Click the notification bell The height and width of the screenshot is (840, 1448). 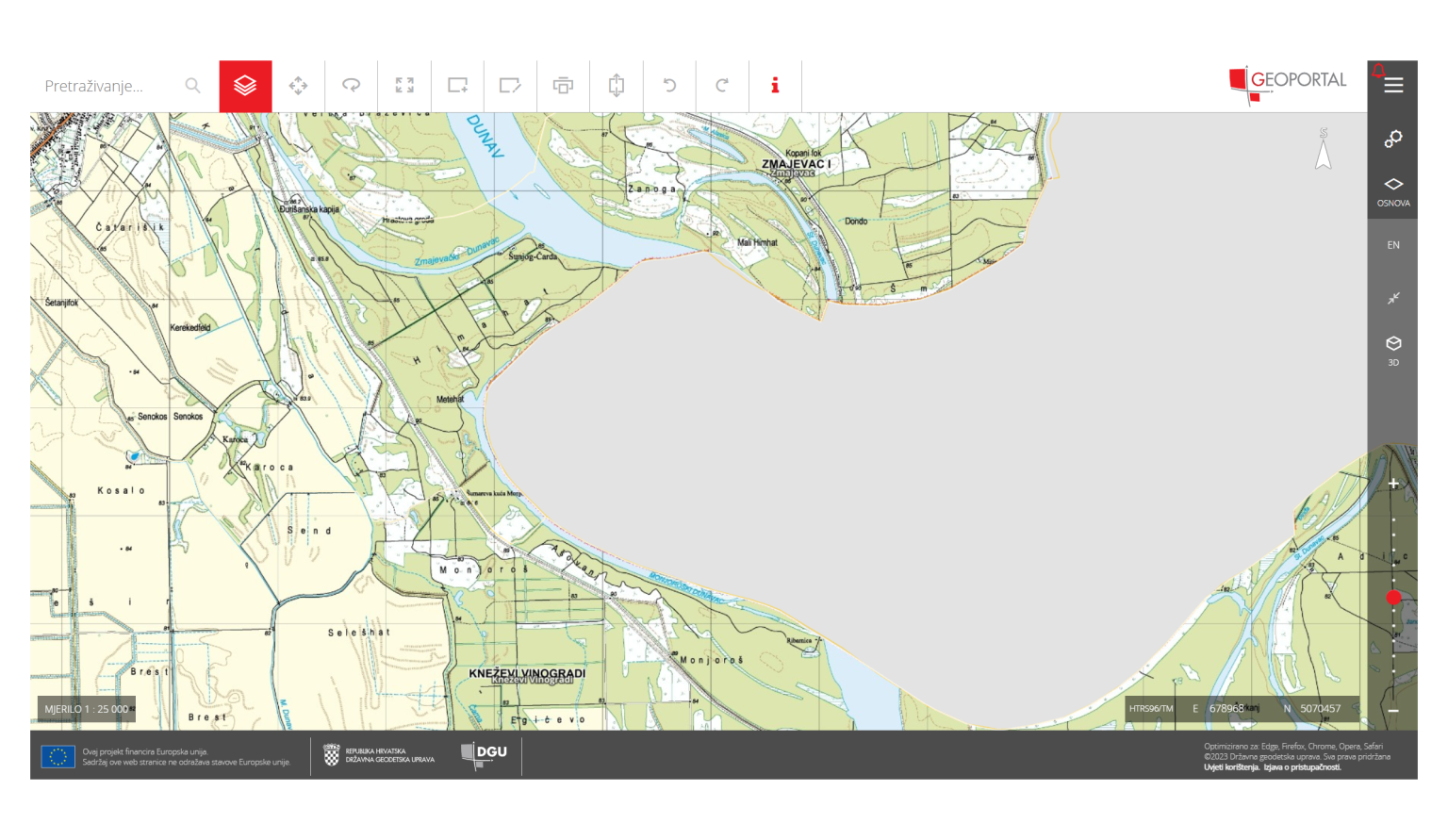[1380, 69]
